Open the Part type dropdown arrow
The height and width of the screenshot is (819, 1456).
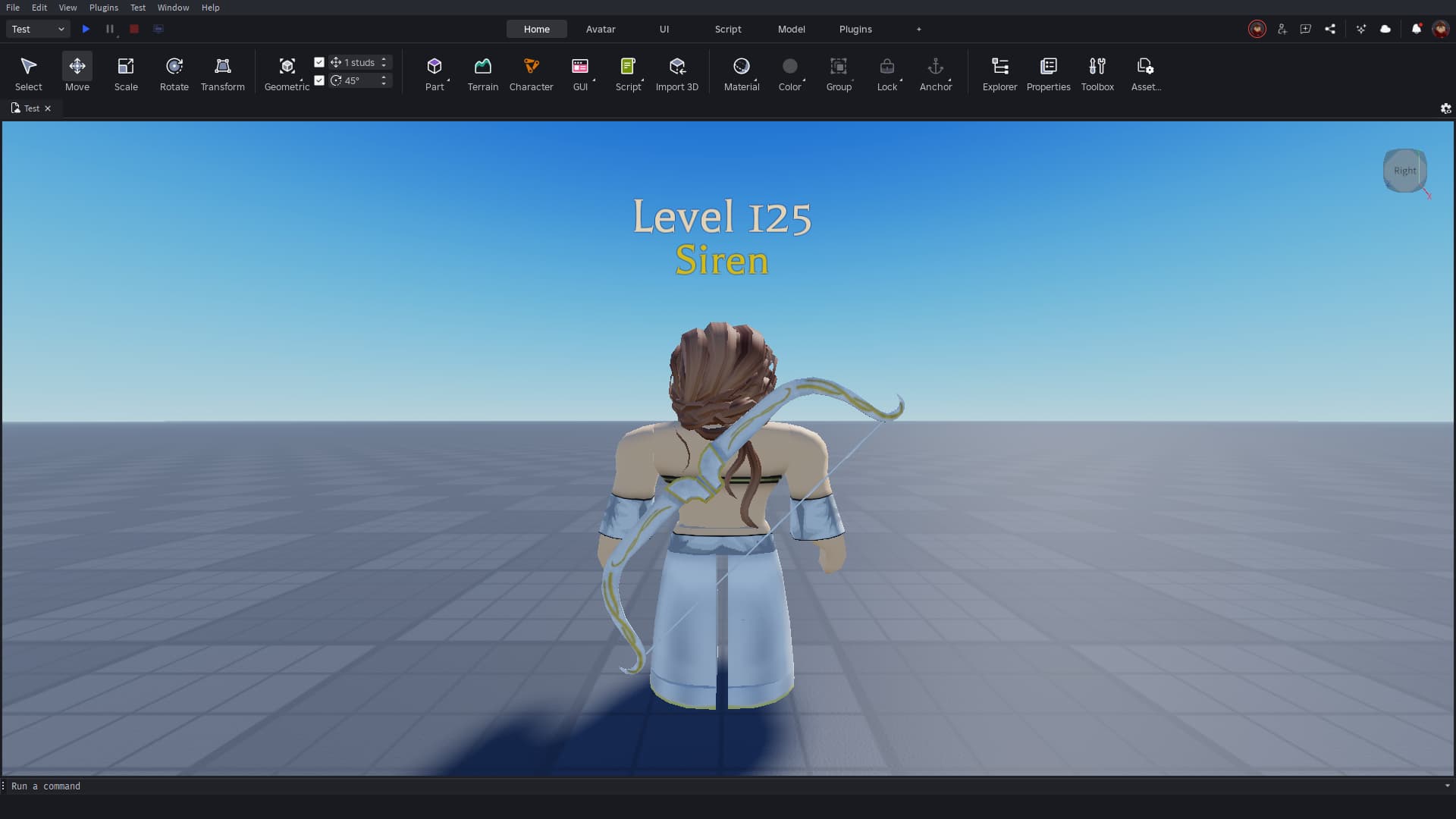point(448,80)
